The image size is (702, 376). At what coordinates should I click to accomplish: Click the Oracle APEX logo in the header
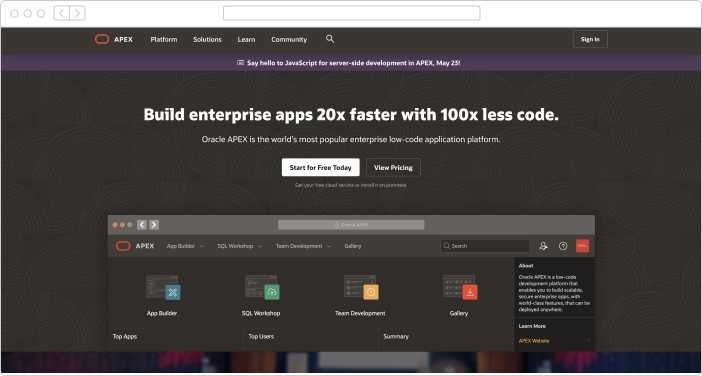pyautogui.click(x=114, y=39)
